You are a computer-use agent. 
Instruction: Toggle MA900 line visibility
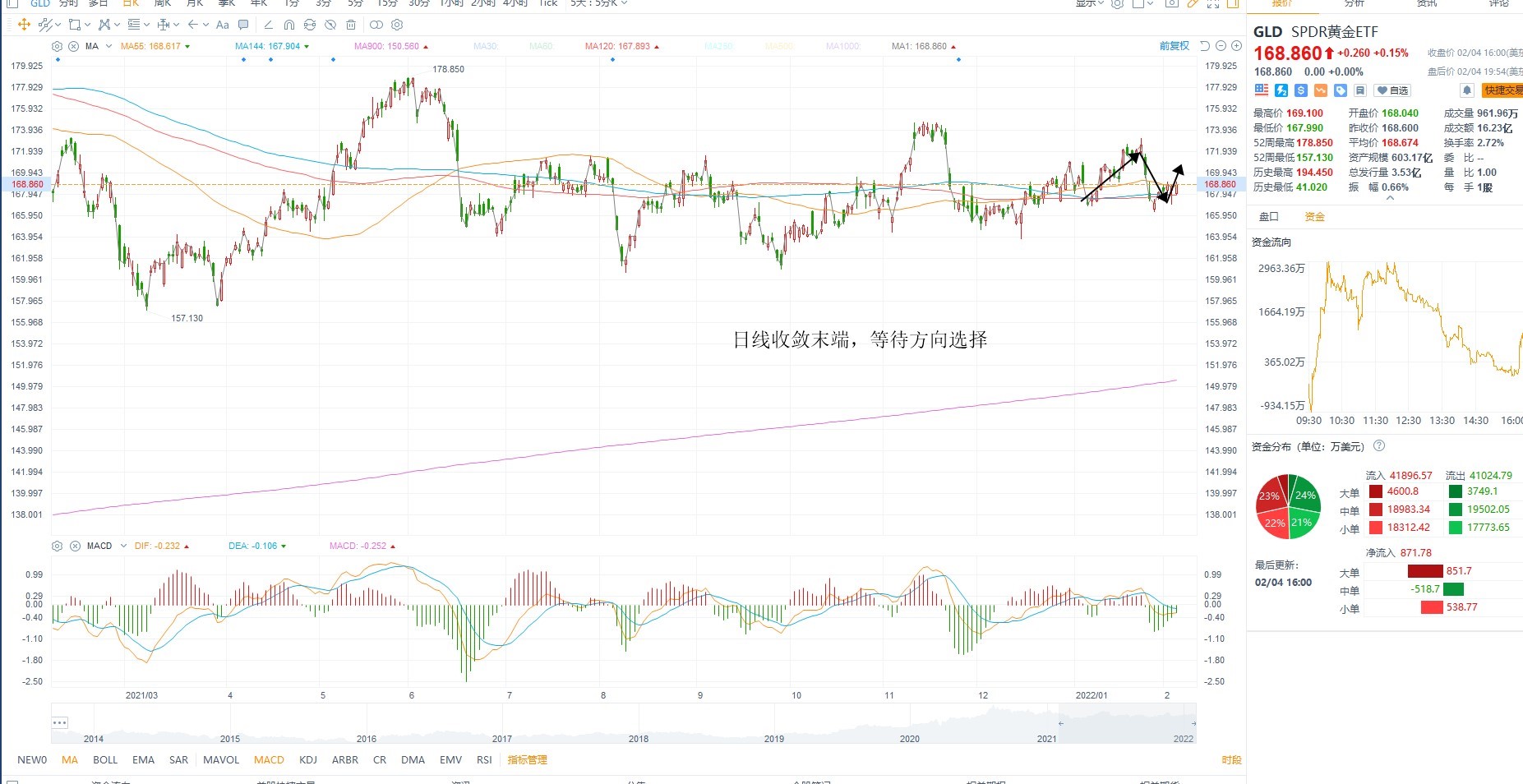pos(391,46)
